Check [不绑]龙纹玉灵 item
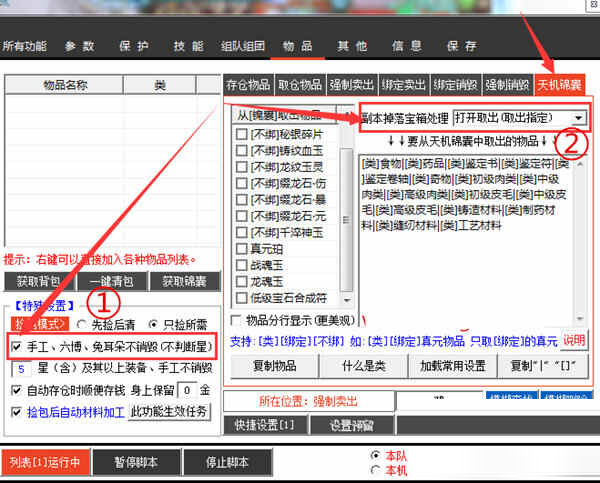The width and height of the screenshot is (600, 483). pyautogui.click(x=241, y=167)
